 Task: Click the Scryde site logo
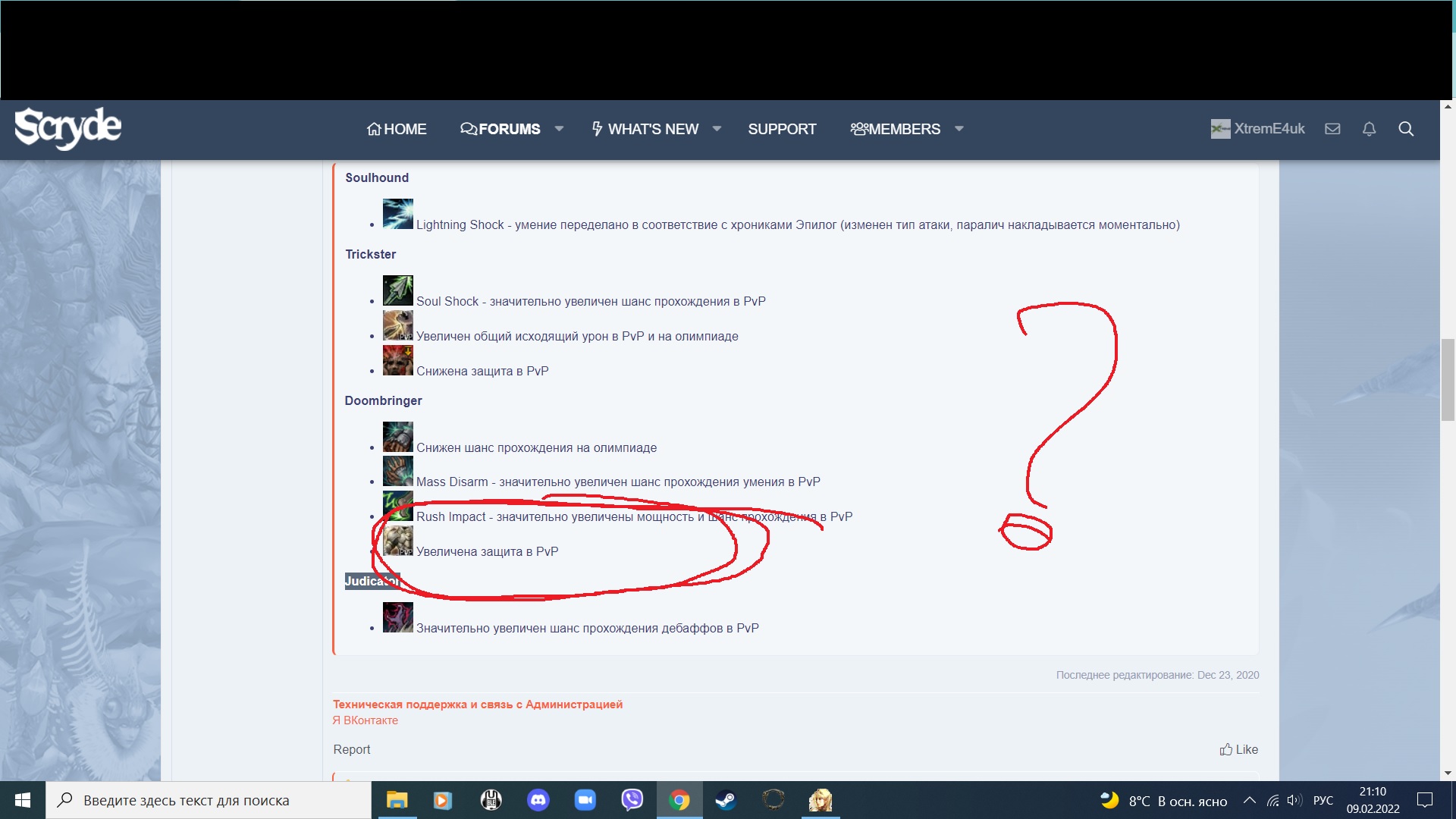pos(68,127)
